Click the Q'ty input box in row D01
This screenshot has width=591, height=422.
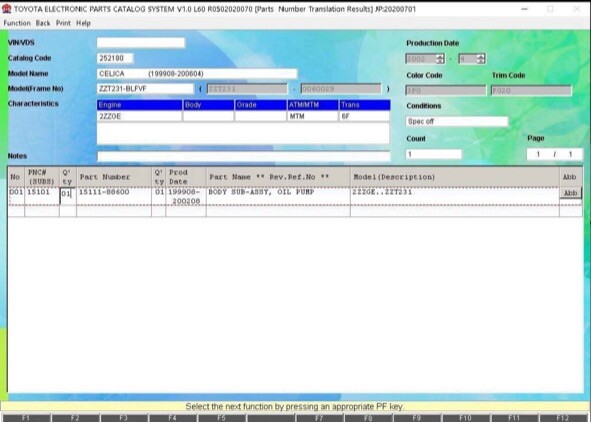pos(67,196)
